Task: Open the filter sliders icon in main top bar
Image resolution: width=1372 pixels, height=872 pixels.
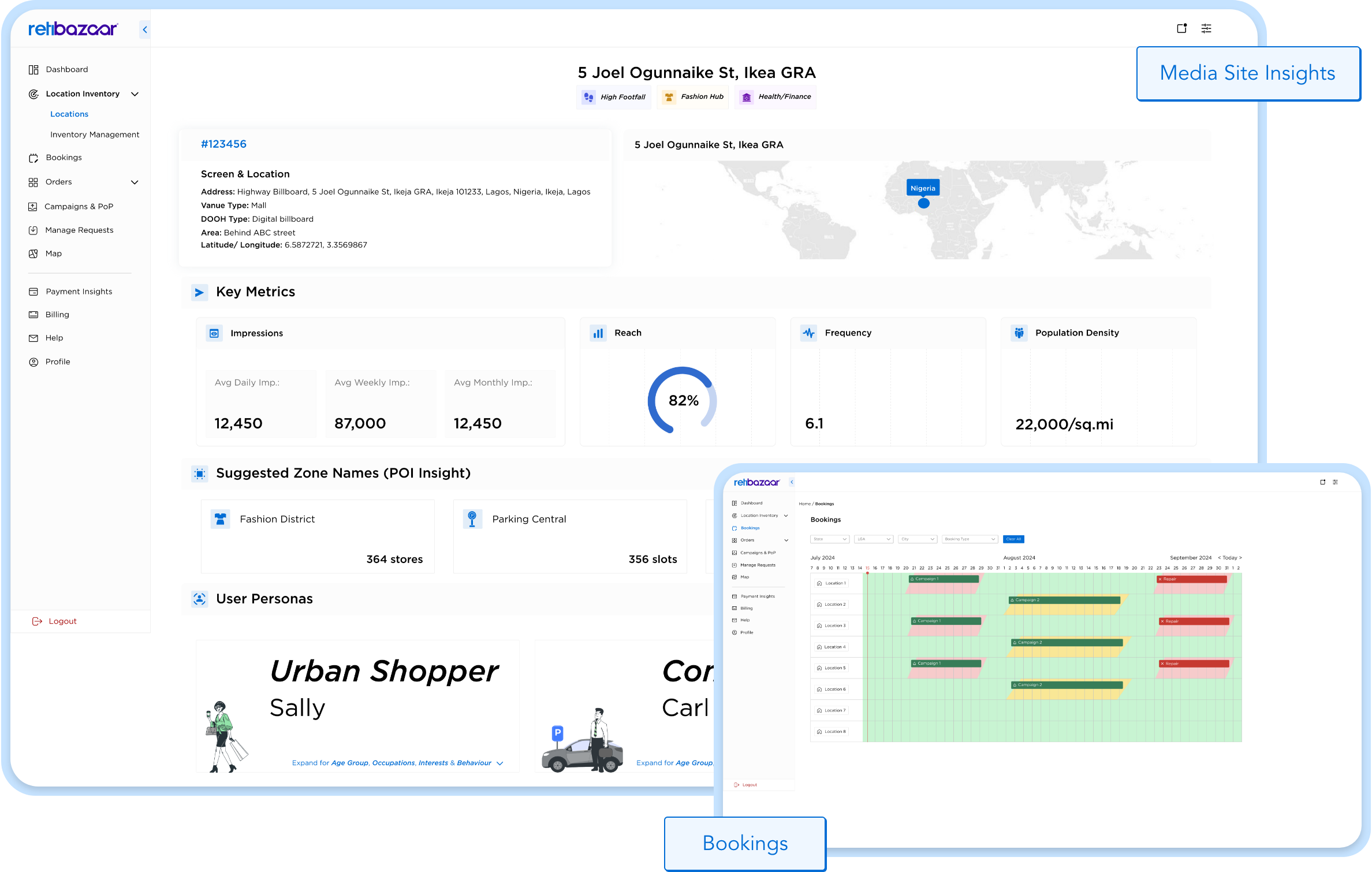Action: (x=1206, y=28)
